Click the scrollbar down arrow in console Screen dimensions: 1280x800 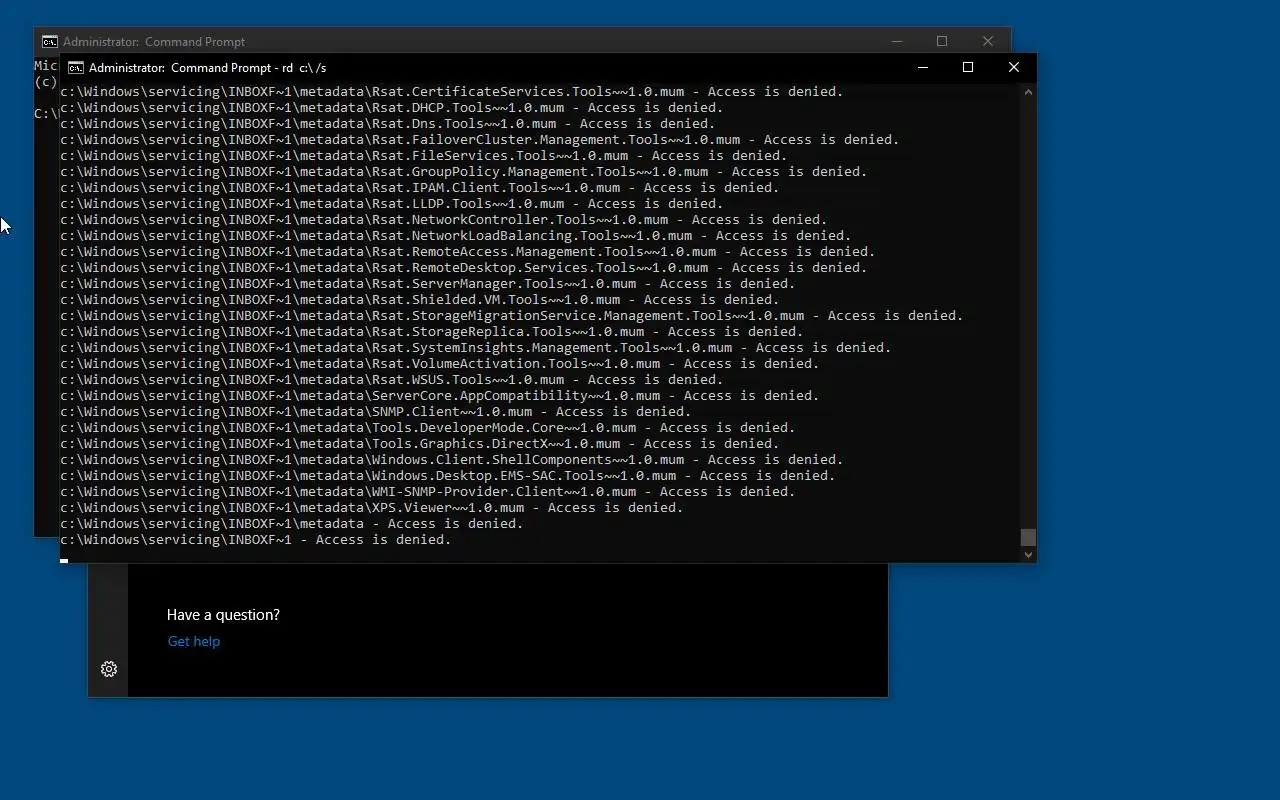click(1028, 554)
